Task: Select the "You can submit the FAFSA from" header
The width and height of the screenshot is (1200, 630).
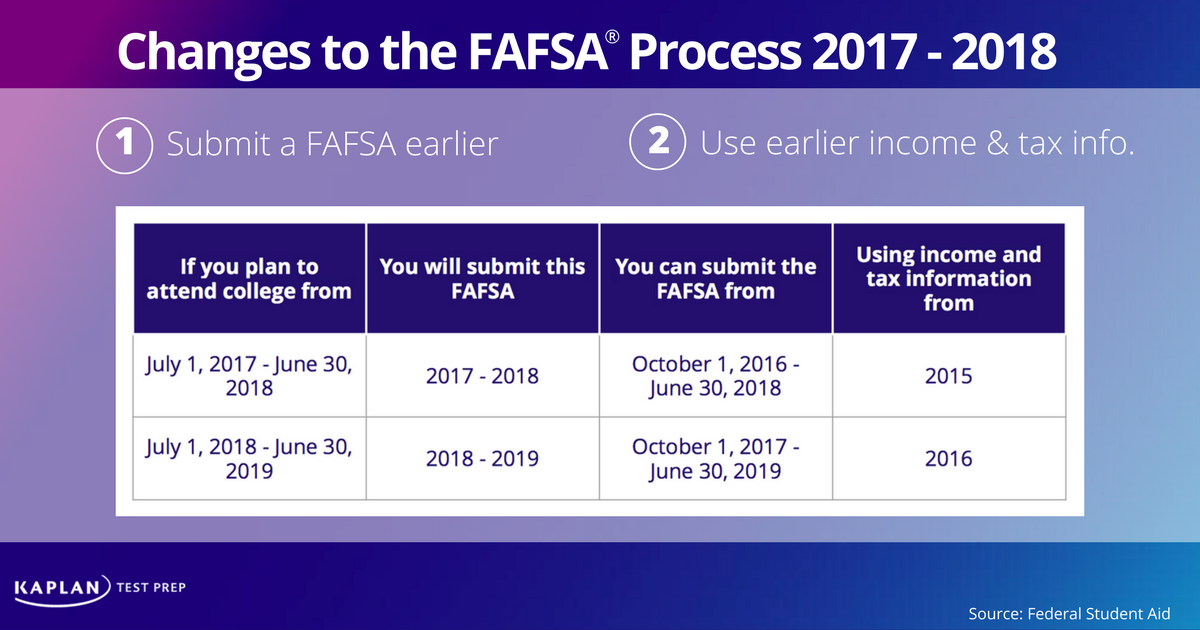Action: point(715,279)
